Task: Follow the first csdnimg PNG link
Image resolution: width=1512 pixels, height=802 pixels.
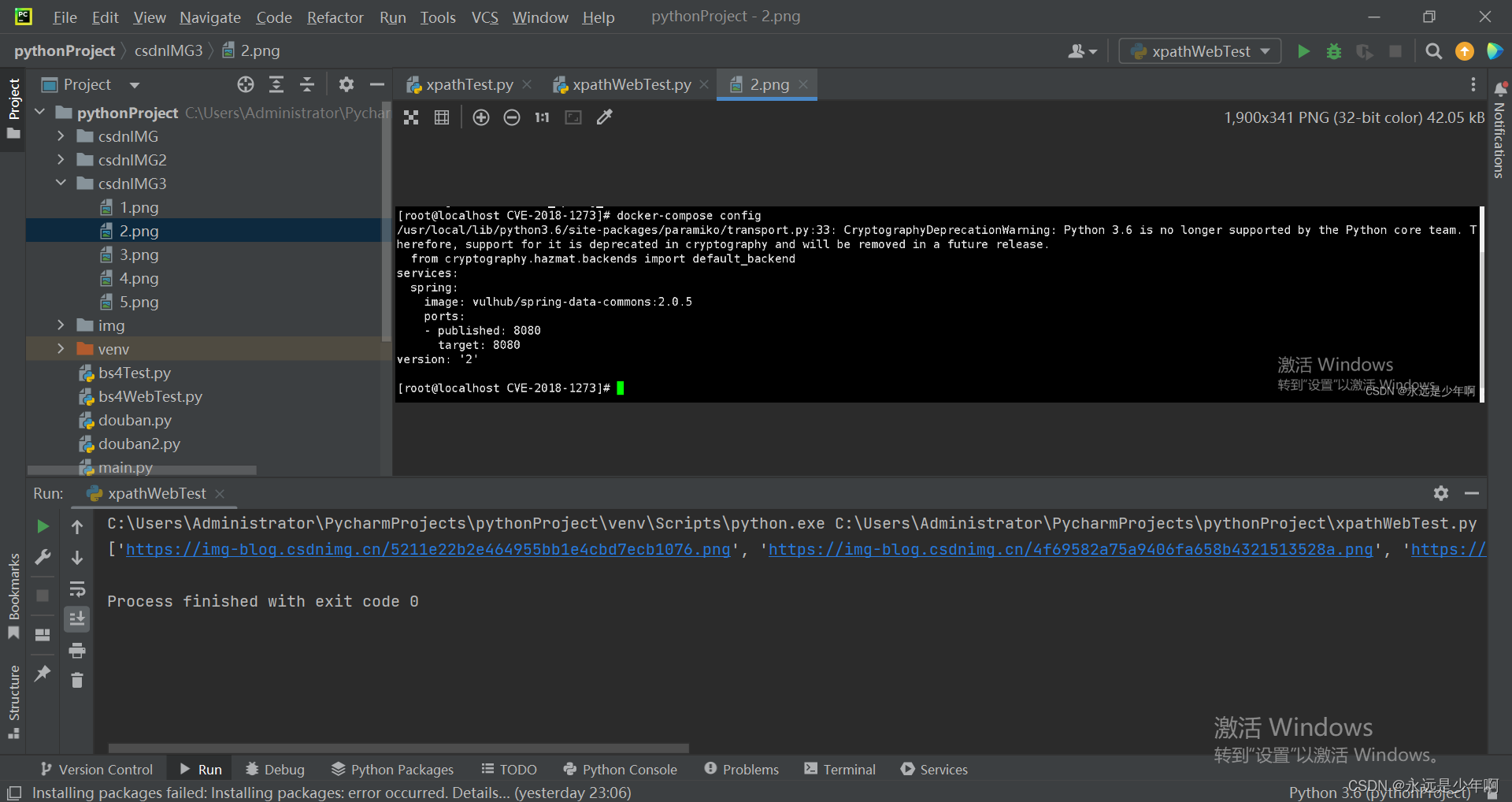Action: [428, 549]
